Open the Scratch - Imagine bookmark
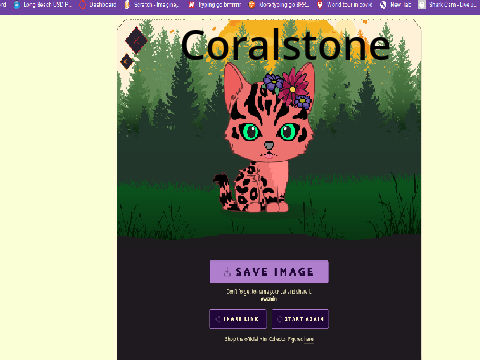The width and height of the screenshot is (480, 360). click(152, 5)
